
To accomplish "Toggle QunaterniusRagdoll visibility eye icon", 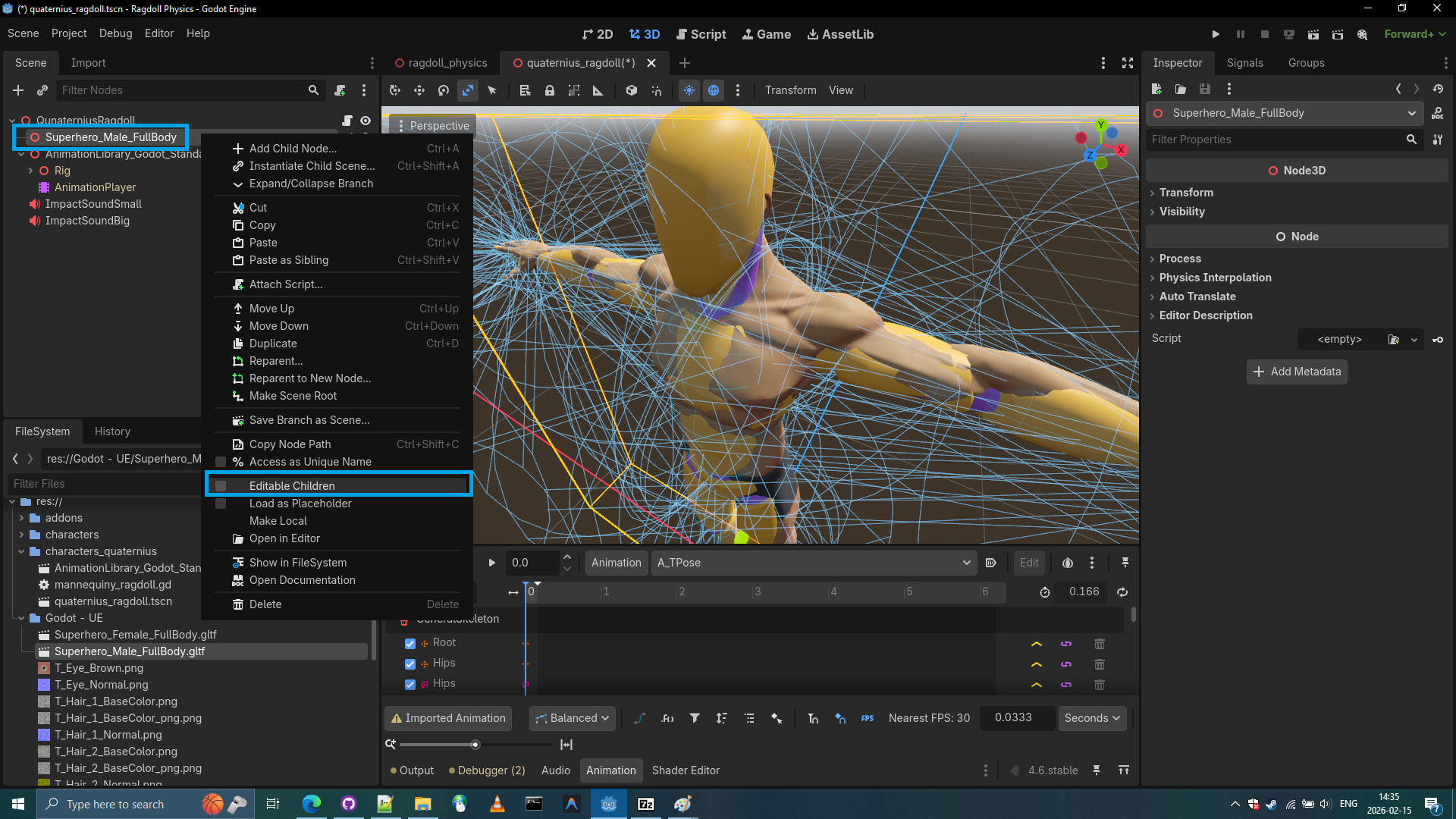I will [366, 121].
